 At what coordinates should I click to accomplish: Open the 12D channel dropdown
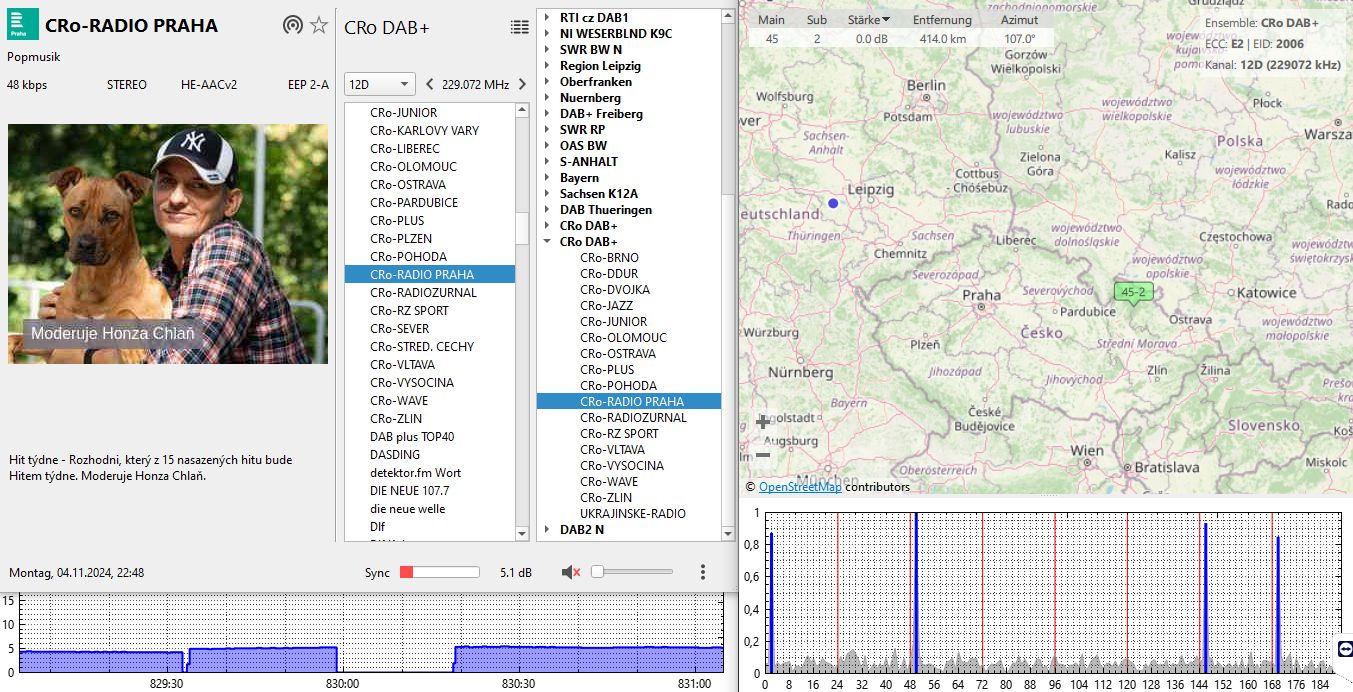[379, 85]
